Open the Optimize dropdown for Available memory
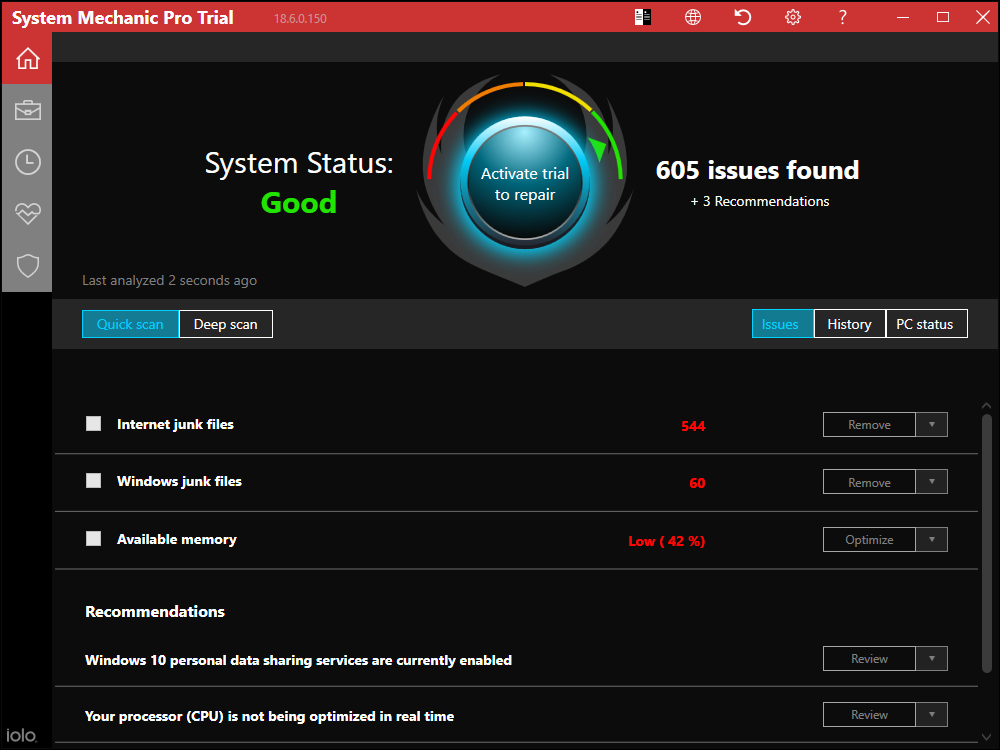 (x=932, y=539)
